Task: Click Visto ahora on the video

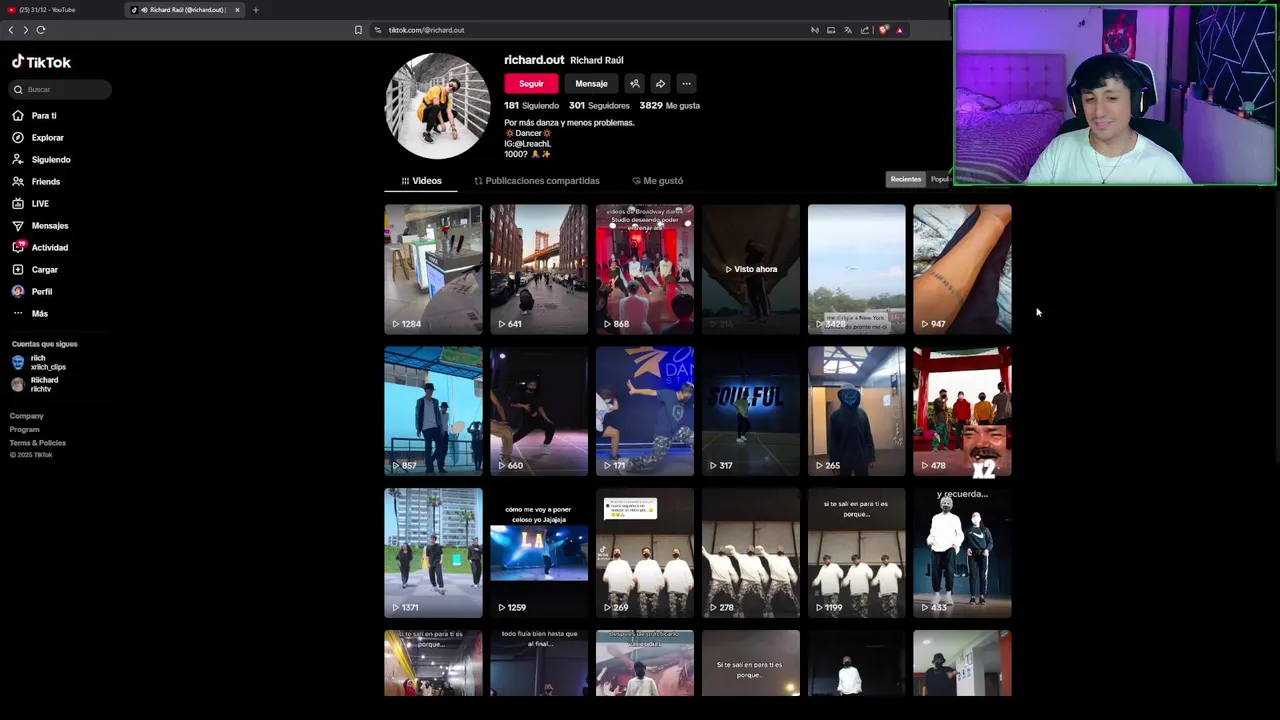Action: click(x=751, y=269)
